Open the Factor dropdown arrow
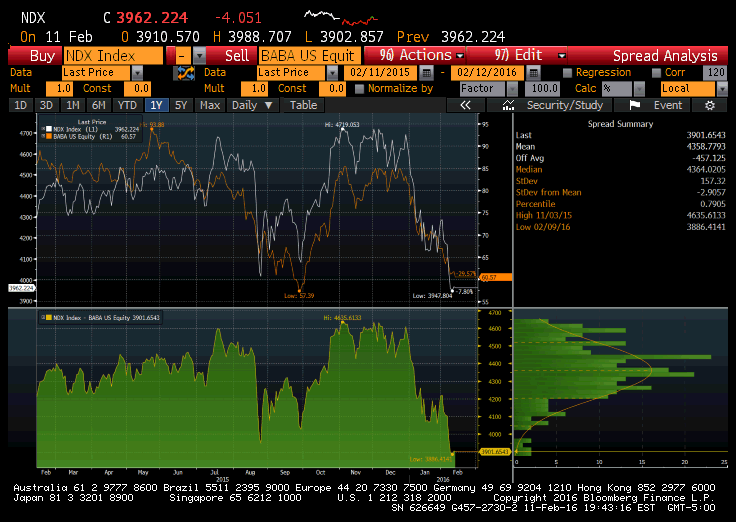 (x=513, y=89)
